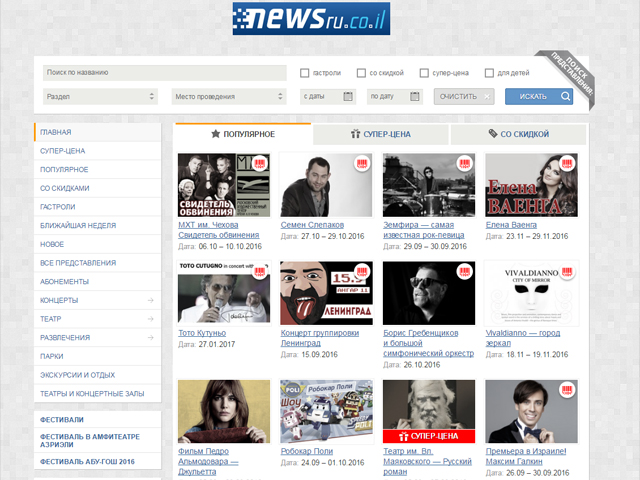Click ticket badge on Ленинград poster
Viewport: 640px width, 480px height.
click(x=362, y=272)
